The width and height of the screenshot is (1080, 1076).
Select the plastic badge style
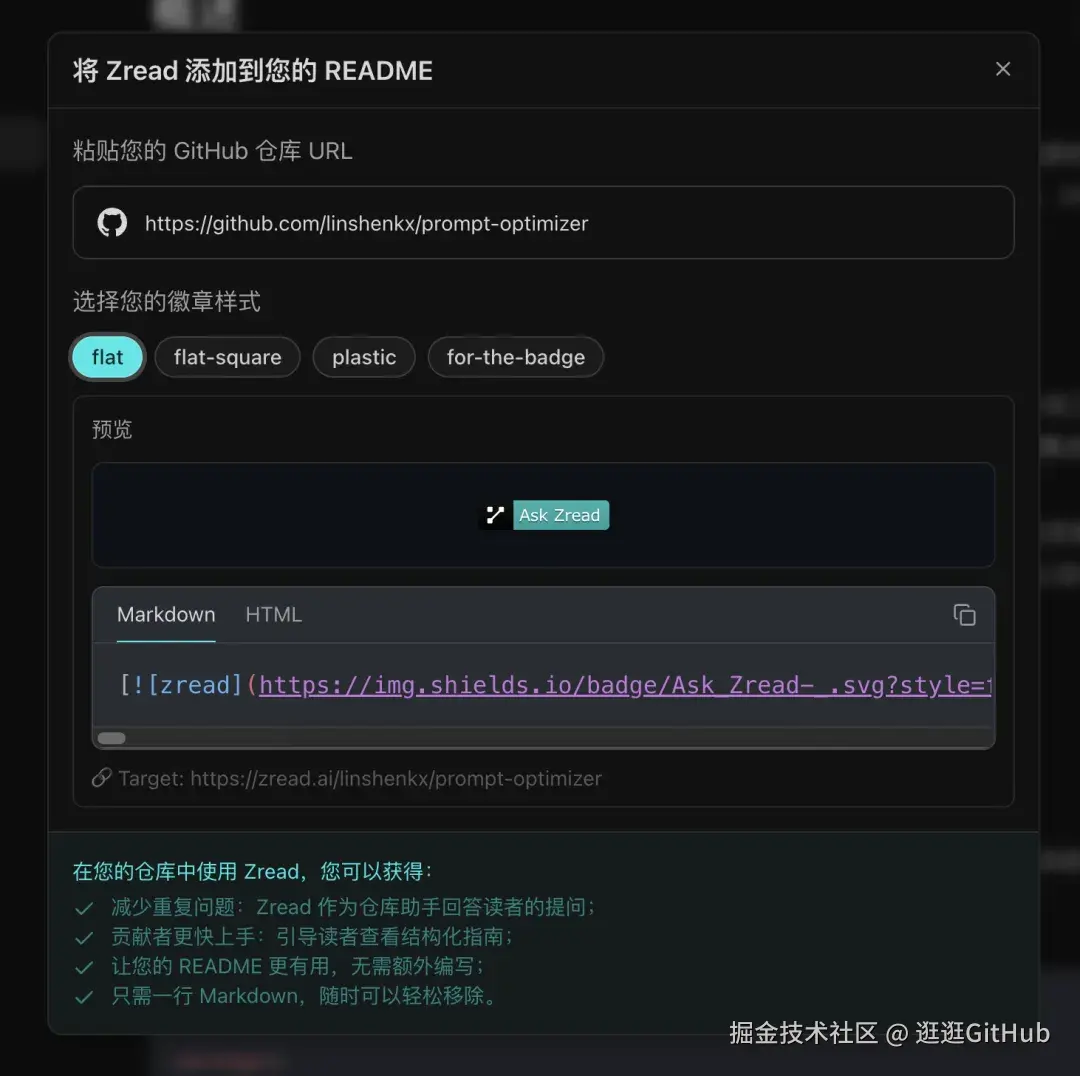363,357
